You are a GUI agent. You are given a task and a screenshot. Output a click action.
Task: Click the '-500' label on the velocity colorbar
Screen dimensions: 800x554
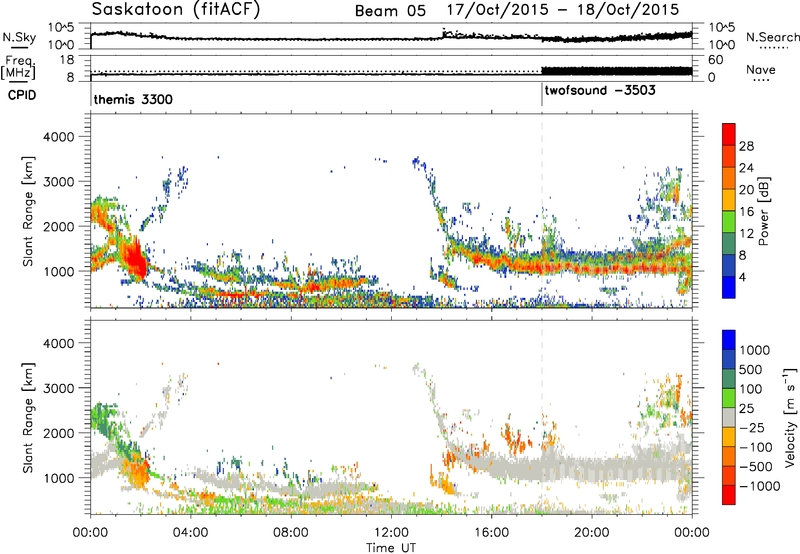[756, 467]
